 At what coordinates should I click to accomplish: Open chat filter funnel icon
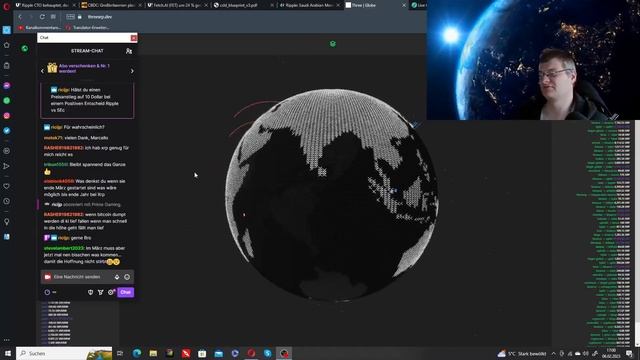pos(100,292)
